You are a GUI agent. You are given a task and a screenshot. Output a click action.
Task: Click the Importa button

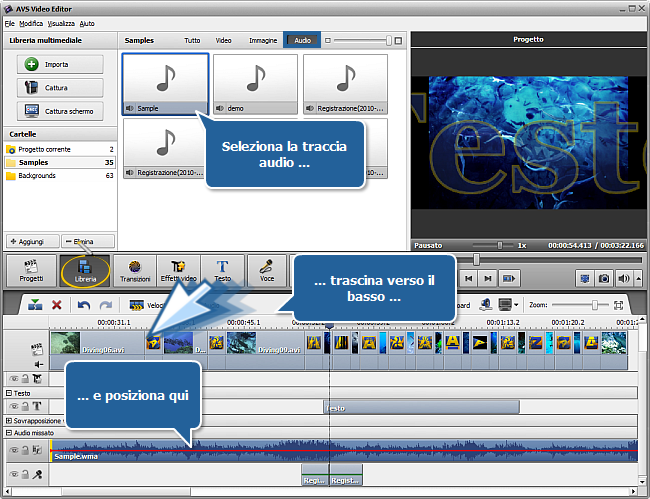point(60,64)
